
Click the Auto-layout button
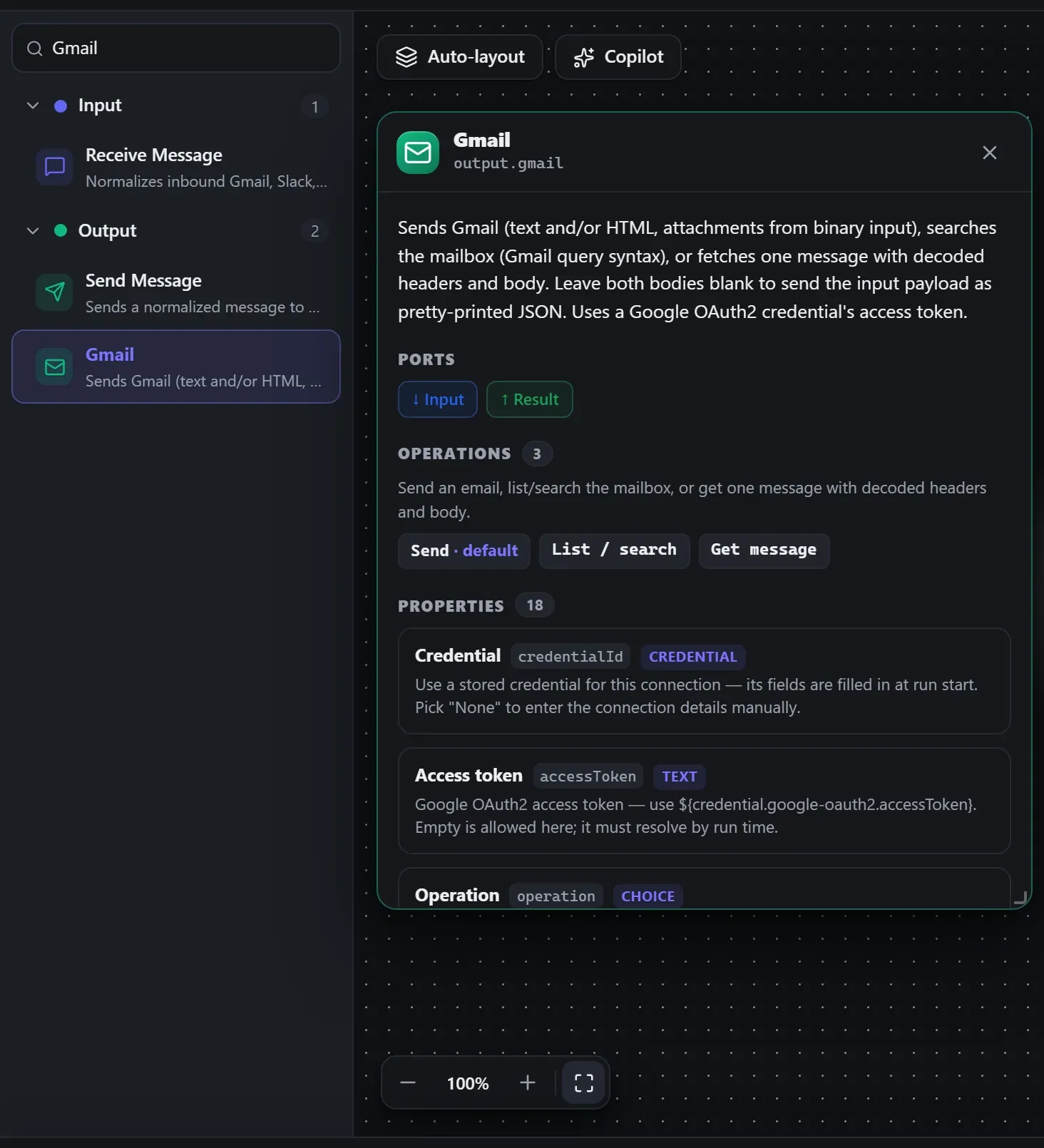point(460,57)
